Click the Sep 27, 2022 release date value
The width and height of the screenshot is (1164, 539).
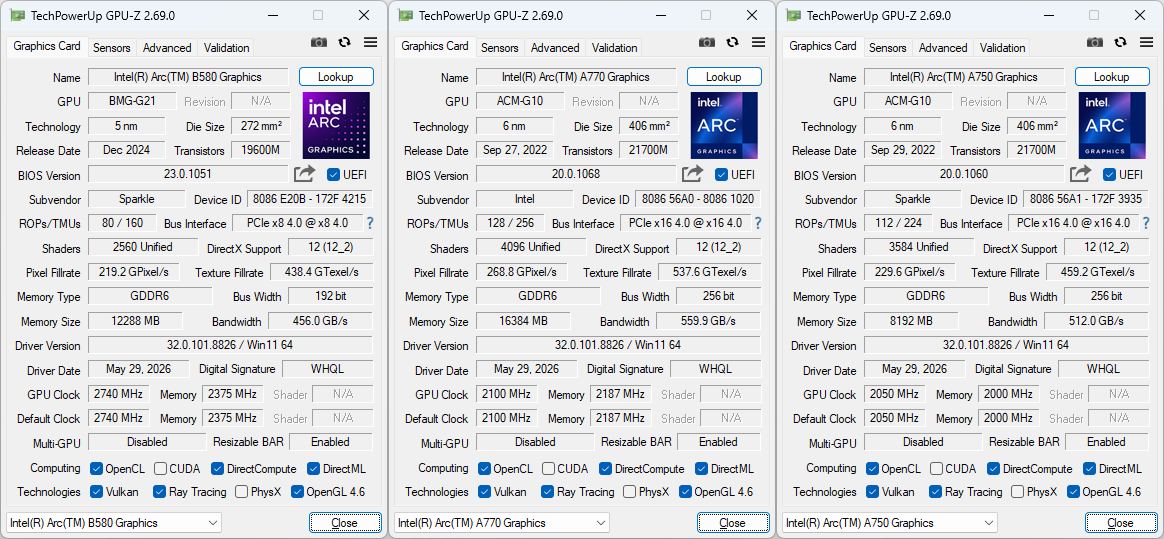pyautogui.click(x=514, y=149)
